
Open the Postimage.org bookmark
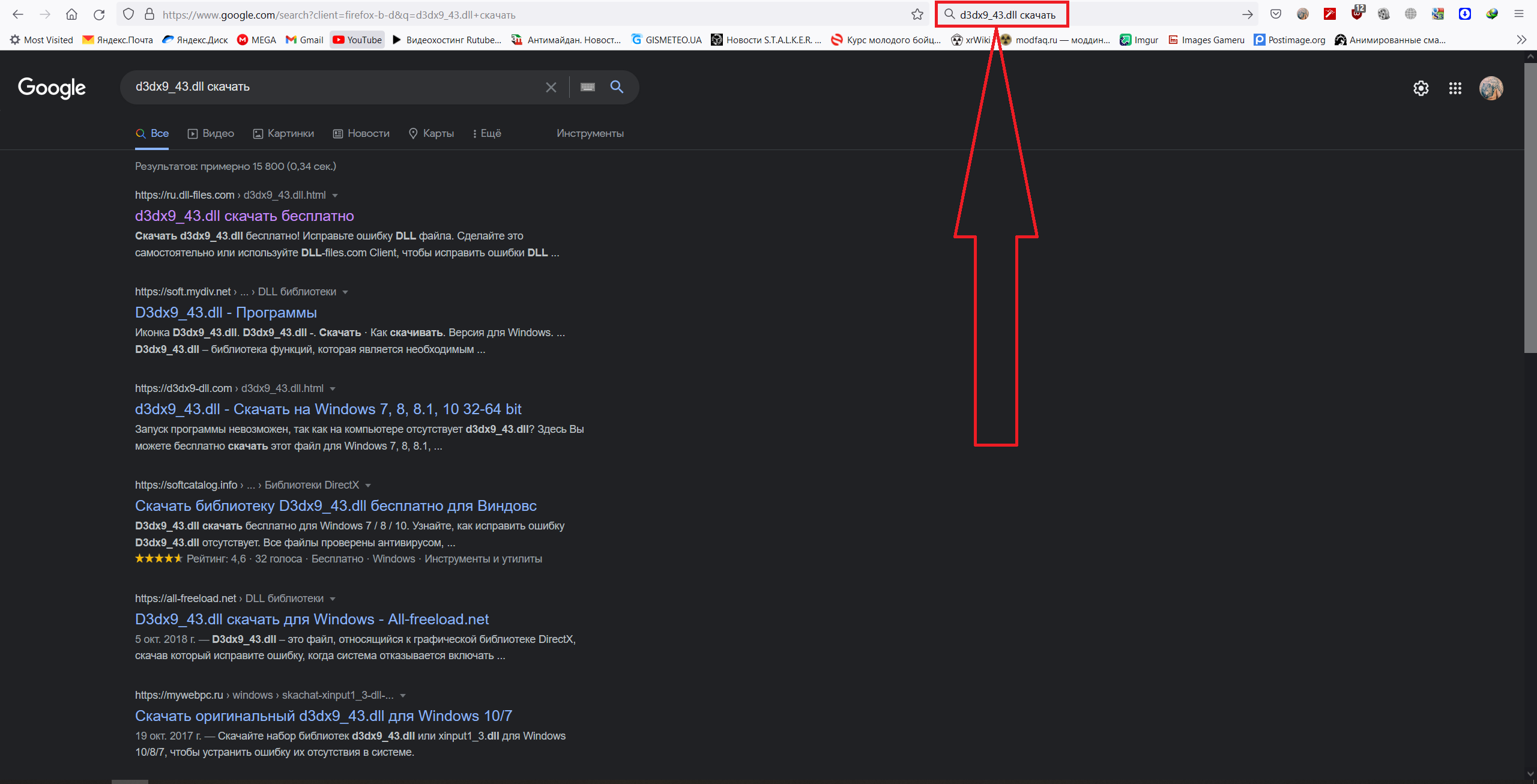point(1290,40)
